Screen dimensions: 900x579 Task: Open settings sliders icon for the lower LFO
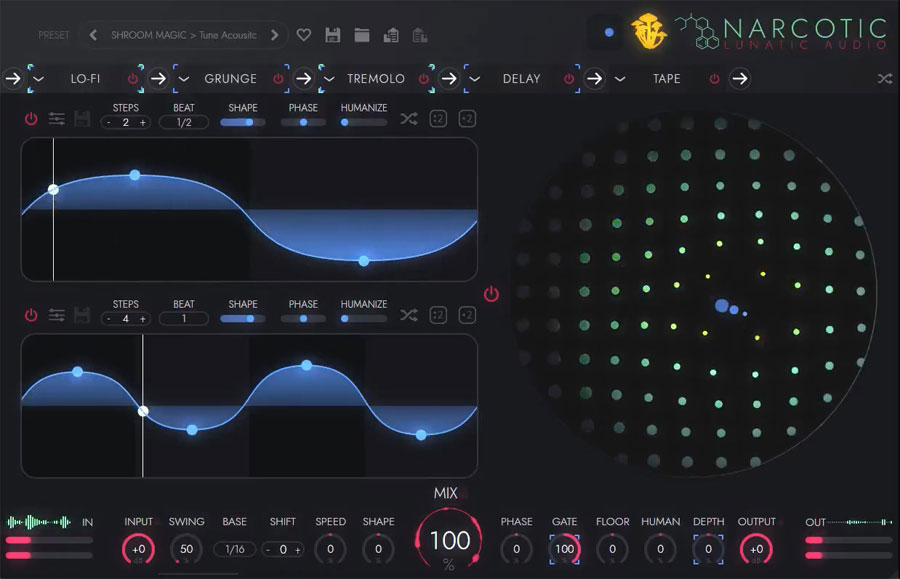(x=56, y=315)
